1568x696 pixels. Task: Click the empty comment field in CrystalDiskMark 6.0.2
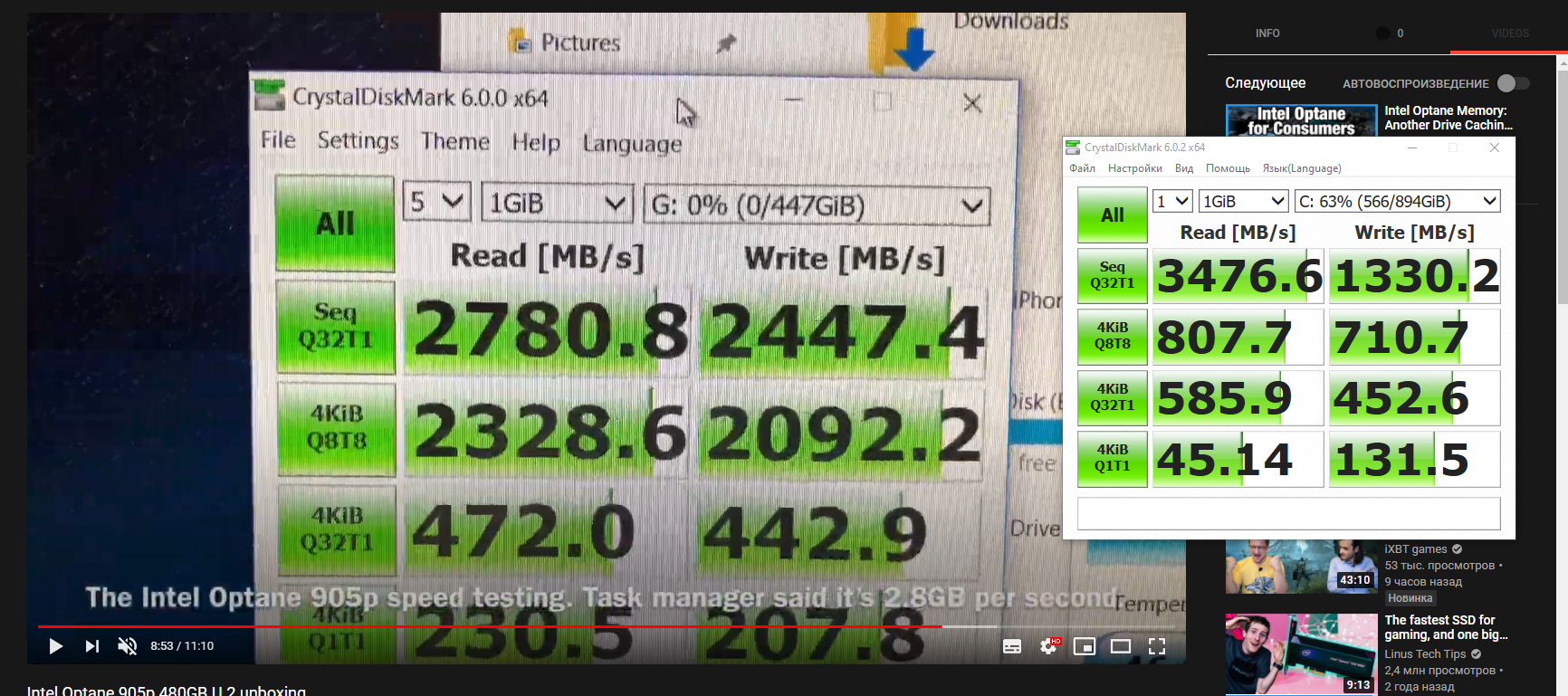1288,513
